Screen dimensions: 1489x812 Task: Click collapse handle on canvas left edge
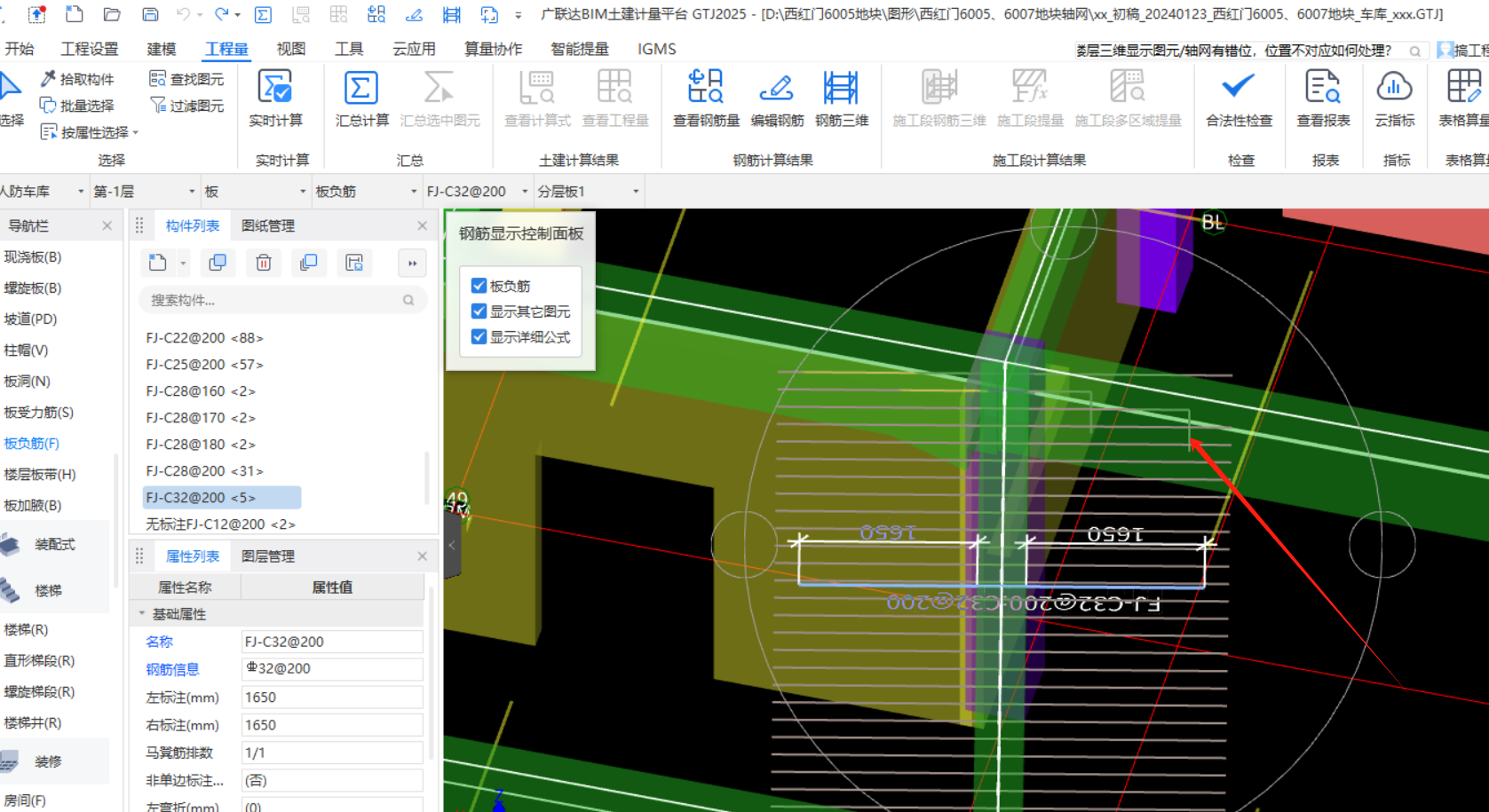point(452,546)
